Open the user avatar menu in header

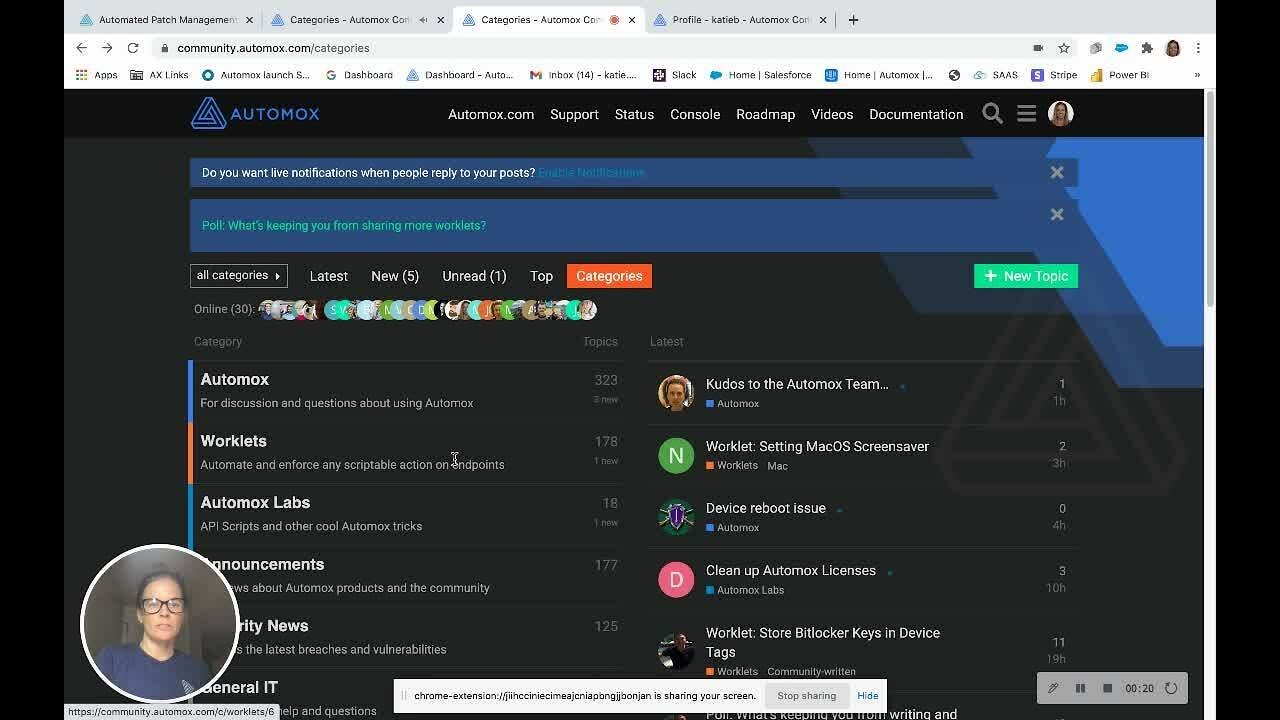coord(1060,114)
